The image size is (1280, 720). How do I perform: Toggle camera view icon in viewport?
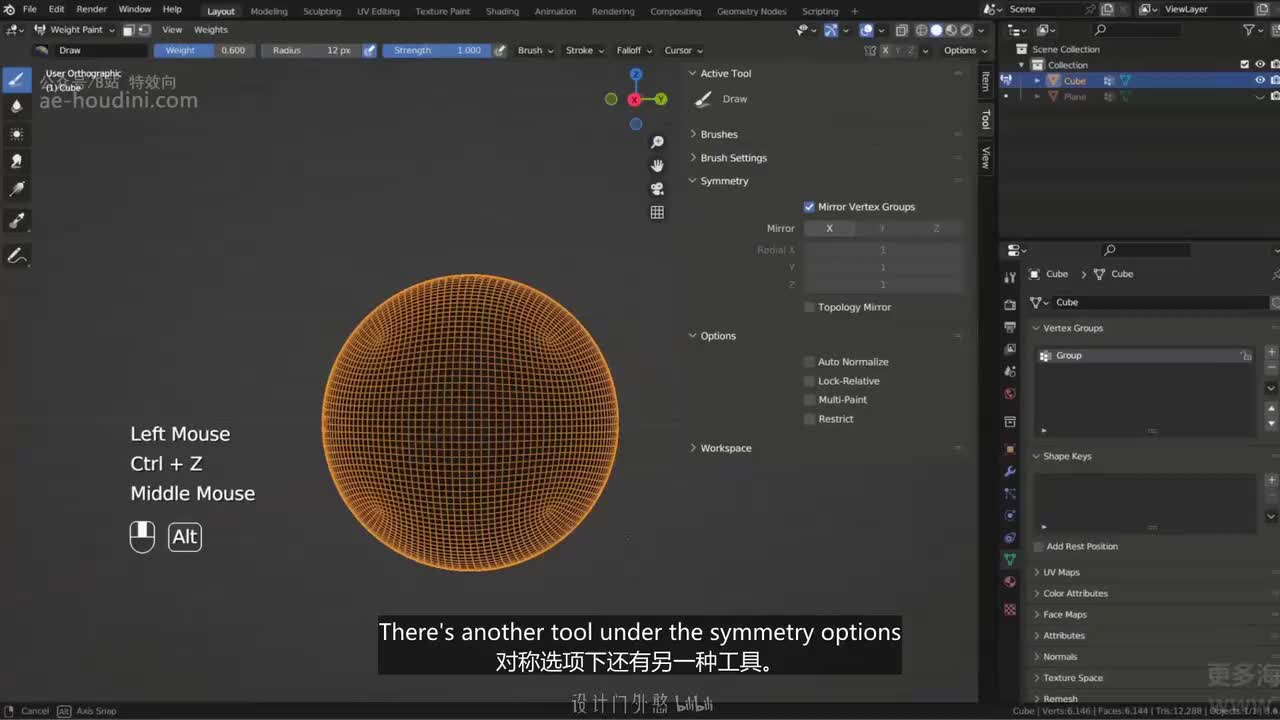pos(657,188)
